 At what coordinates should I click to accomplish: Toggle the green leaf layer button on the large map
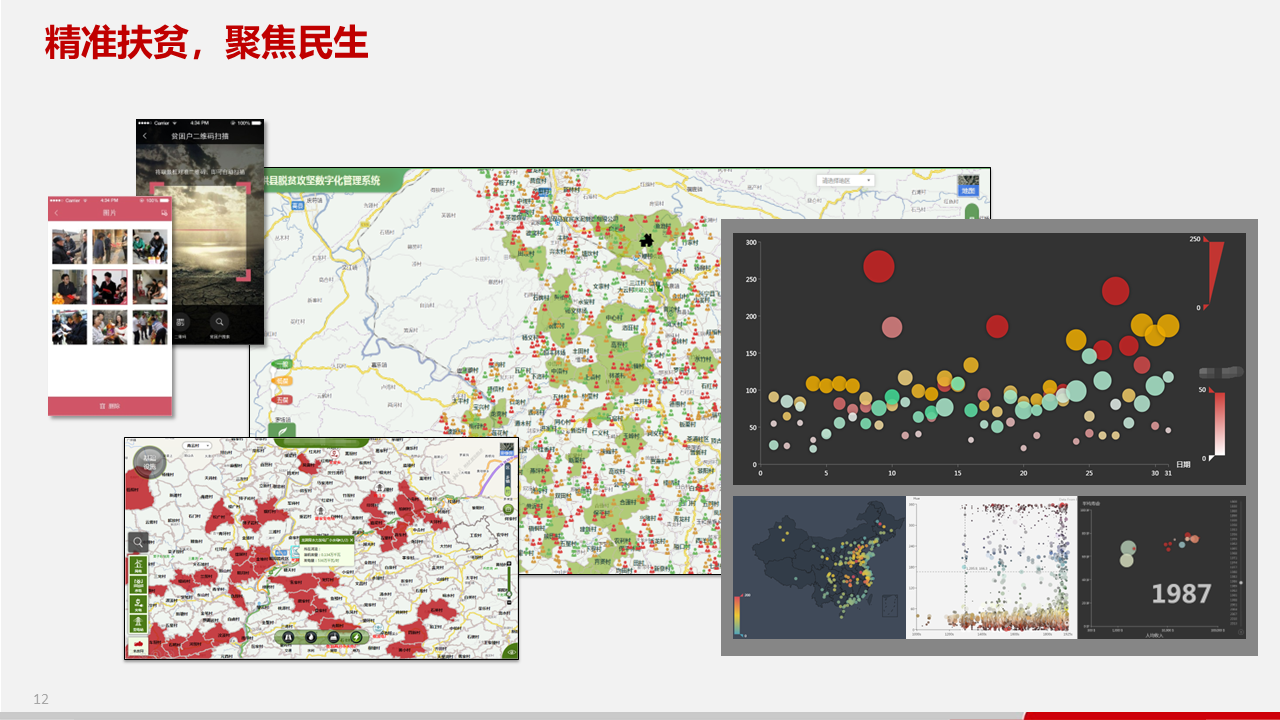point(282,430)
